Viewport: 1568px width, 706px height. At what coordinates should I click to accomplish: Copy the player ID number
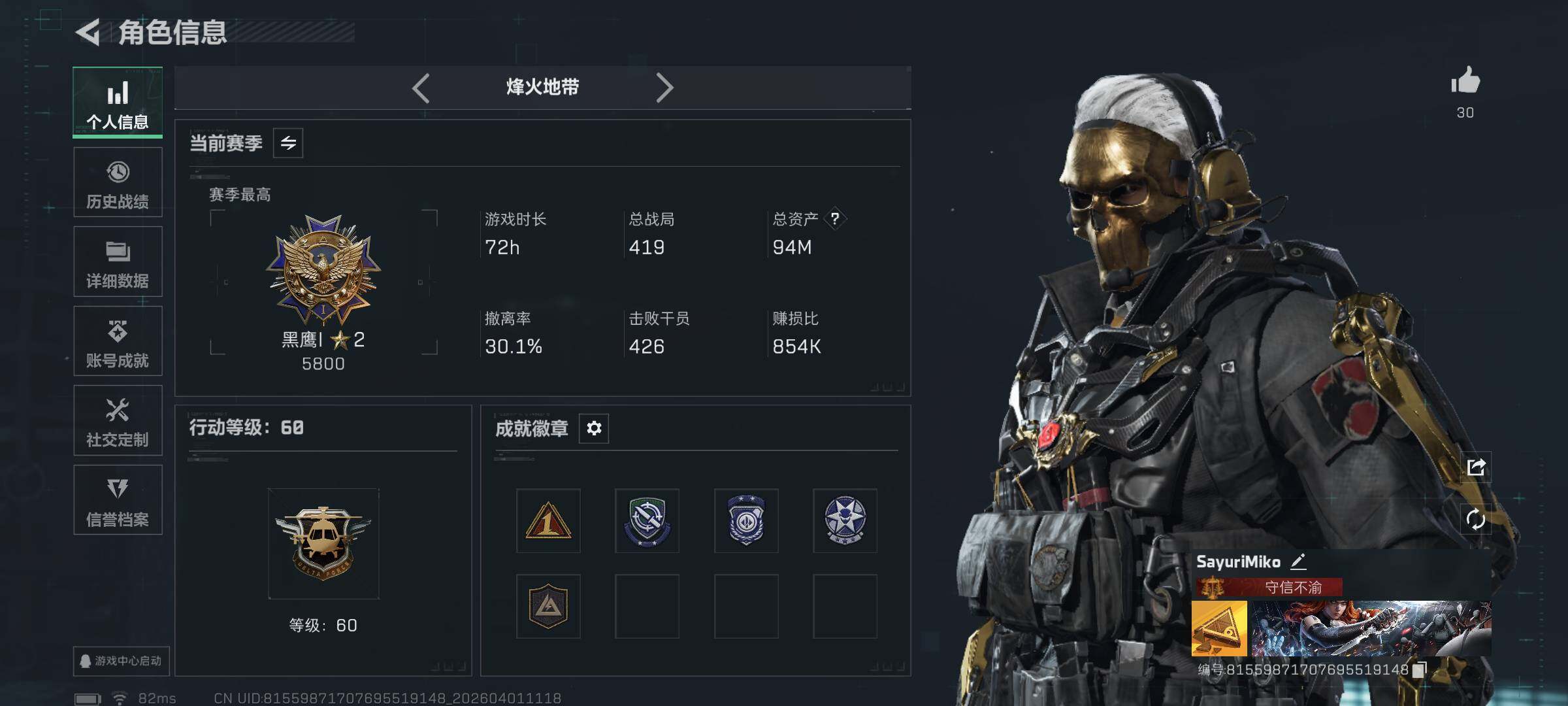tap(1419, 670)
